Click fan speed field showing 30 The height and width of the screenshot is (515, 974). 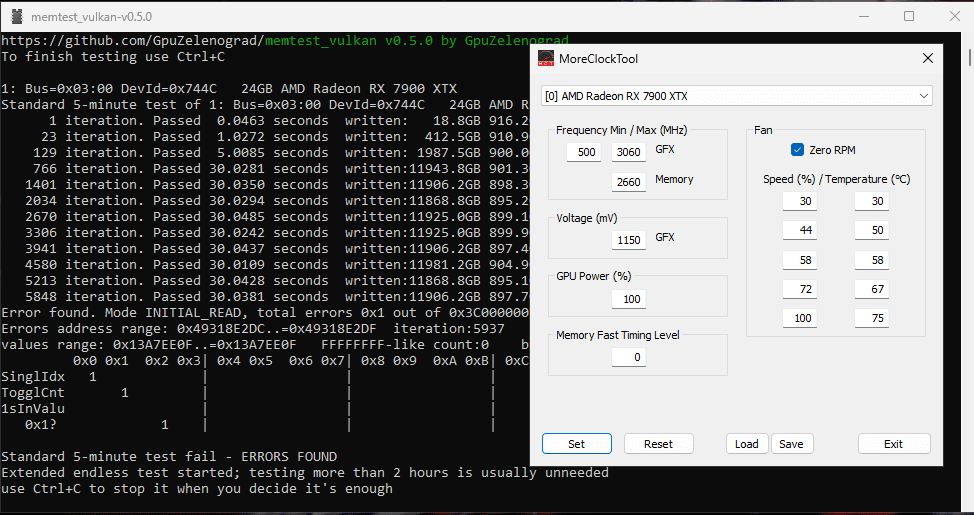[799, 201]
